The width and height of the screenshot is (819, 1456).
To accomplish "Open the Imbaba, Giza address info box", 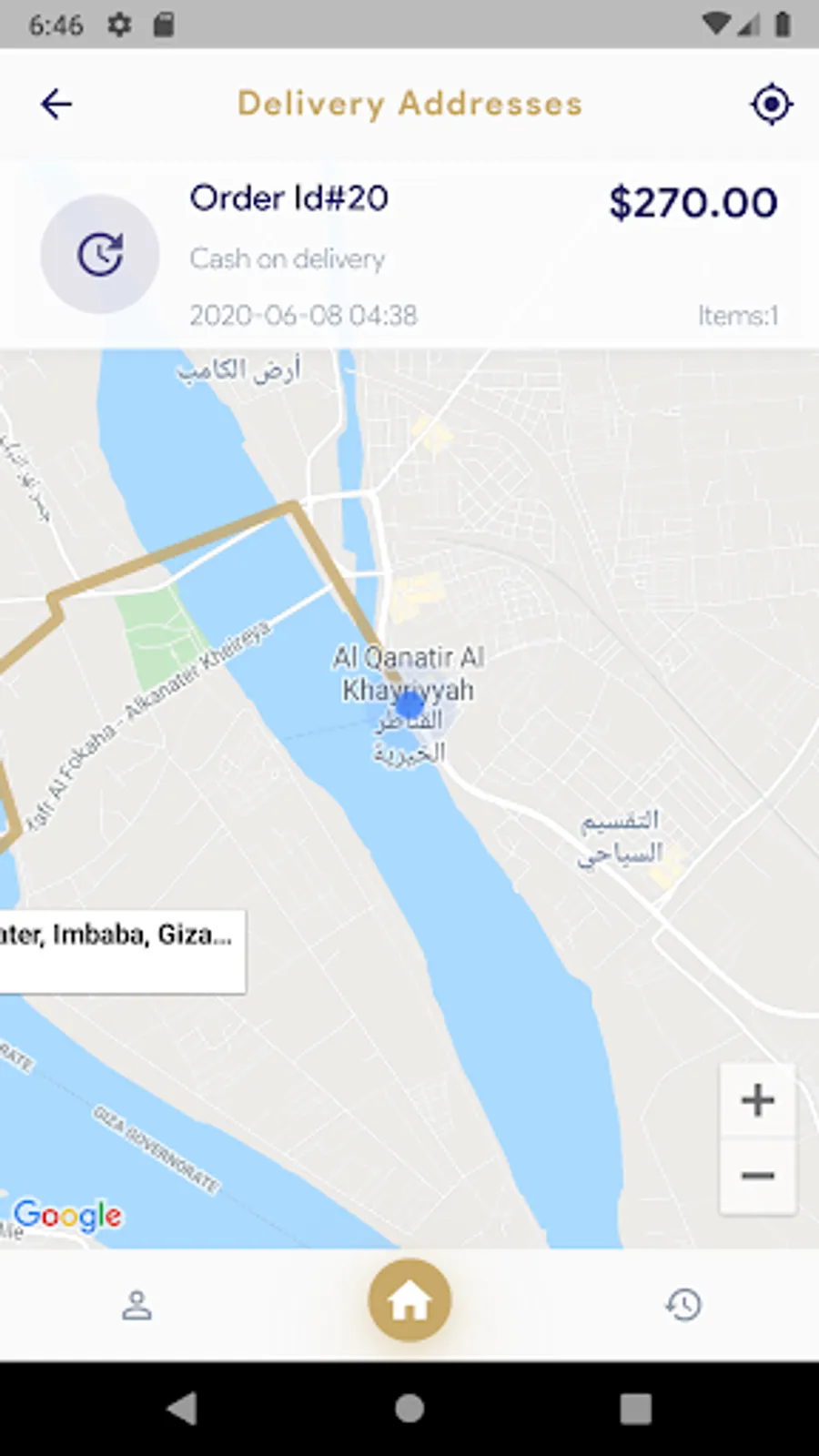I will pos(122,951).
